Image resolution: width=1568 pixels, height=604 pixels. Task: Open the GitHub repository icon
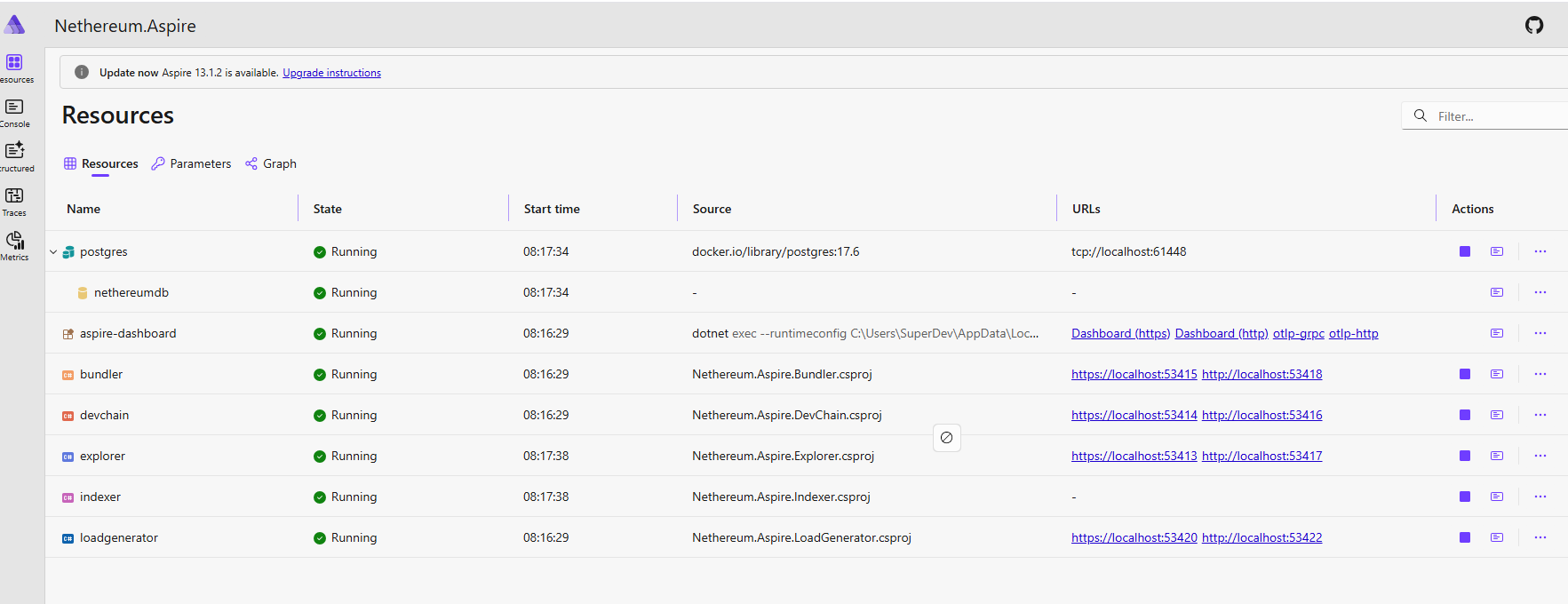[1534, 25]
